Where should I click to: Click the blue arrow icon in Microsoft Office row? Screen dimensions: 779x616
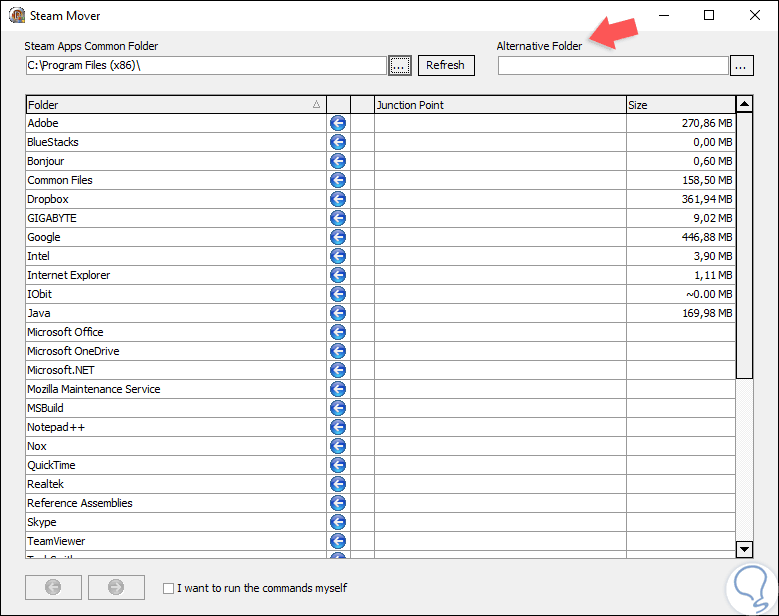338,332
